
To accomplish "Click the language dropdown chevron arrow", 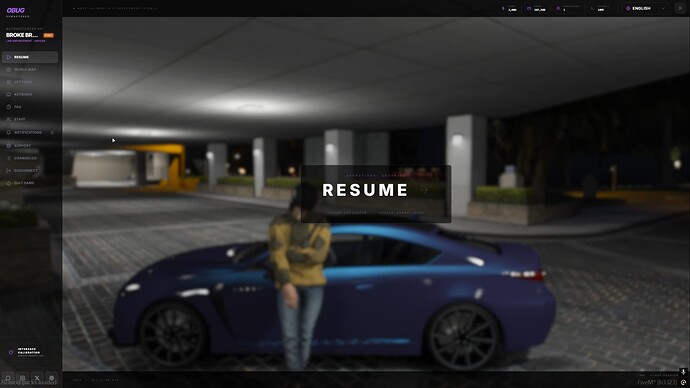I will [x=663, y=8].
